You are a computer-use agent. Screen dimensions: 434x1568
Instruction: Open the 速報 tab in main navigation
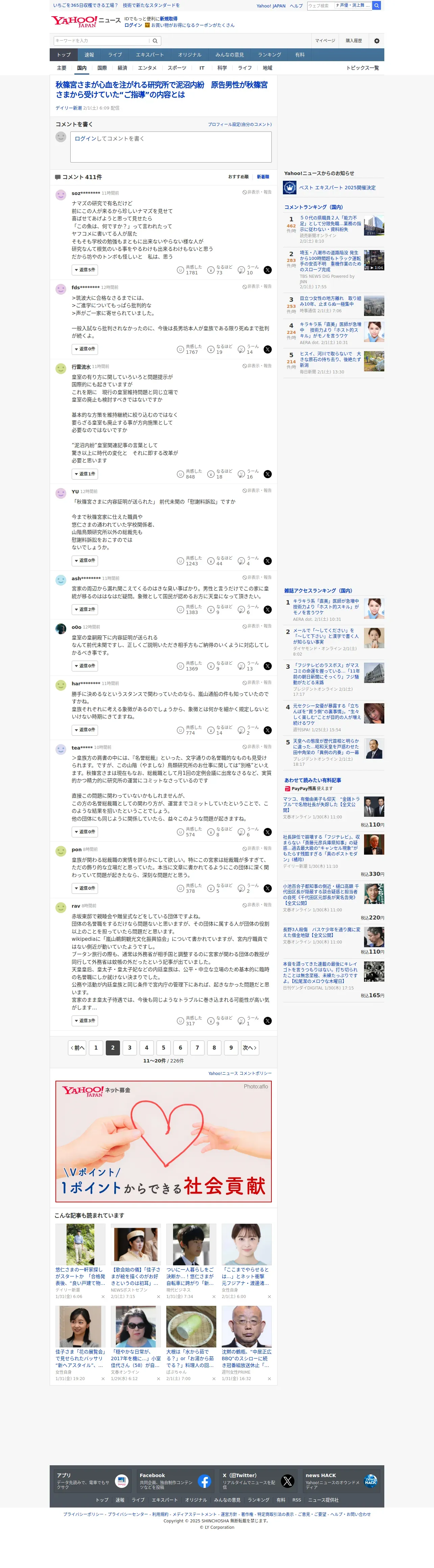tap(90, 55)
